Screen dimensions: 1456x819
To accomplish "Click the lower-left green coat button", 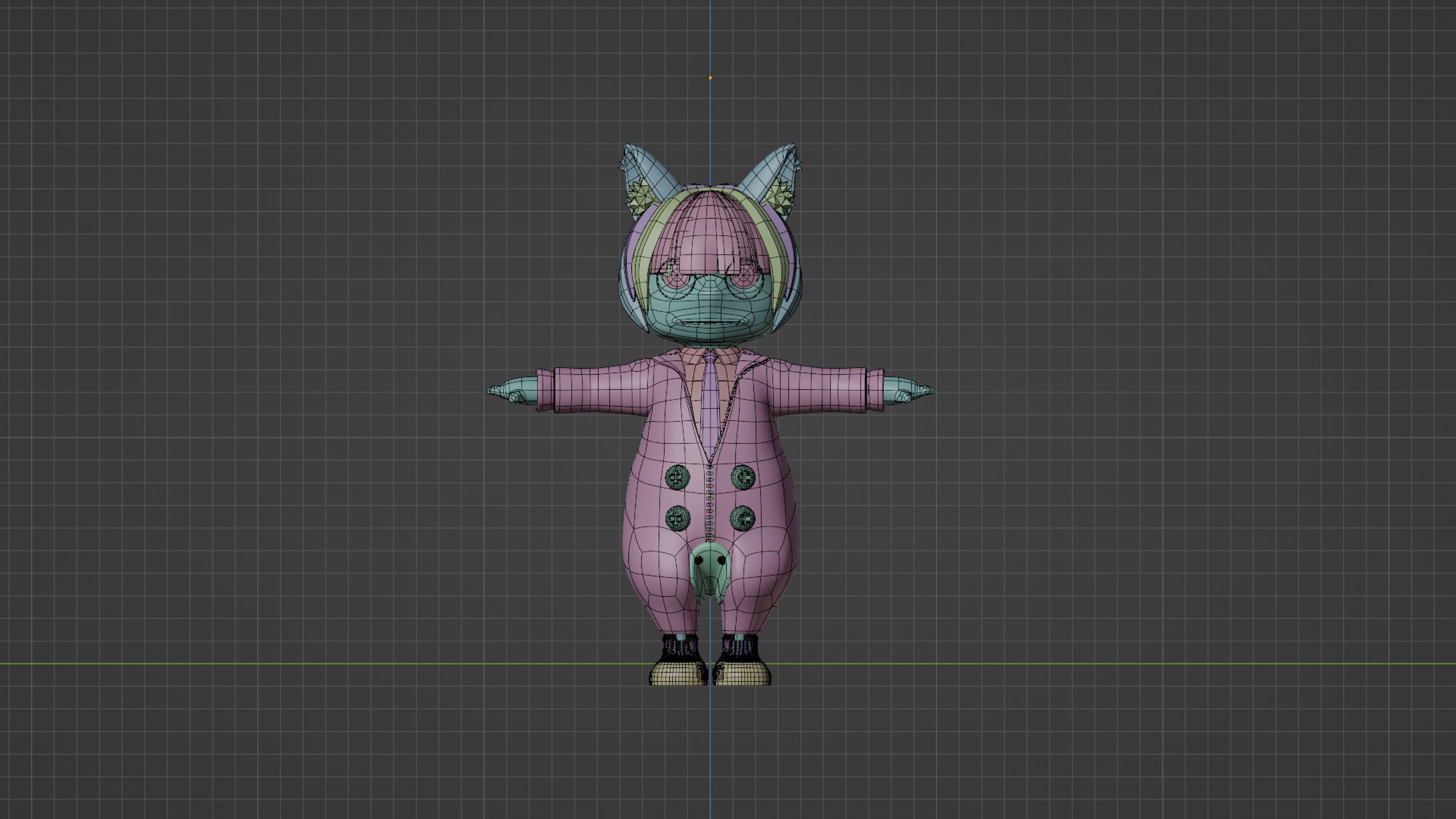I will pyautogui.click(x=677, y=518).
